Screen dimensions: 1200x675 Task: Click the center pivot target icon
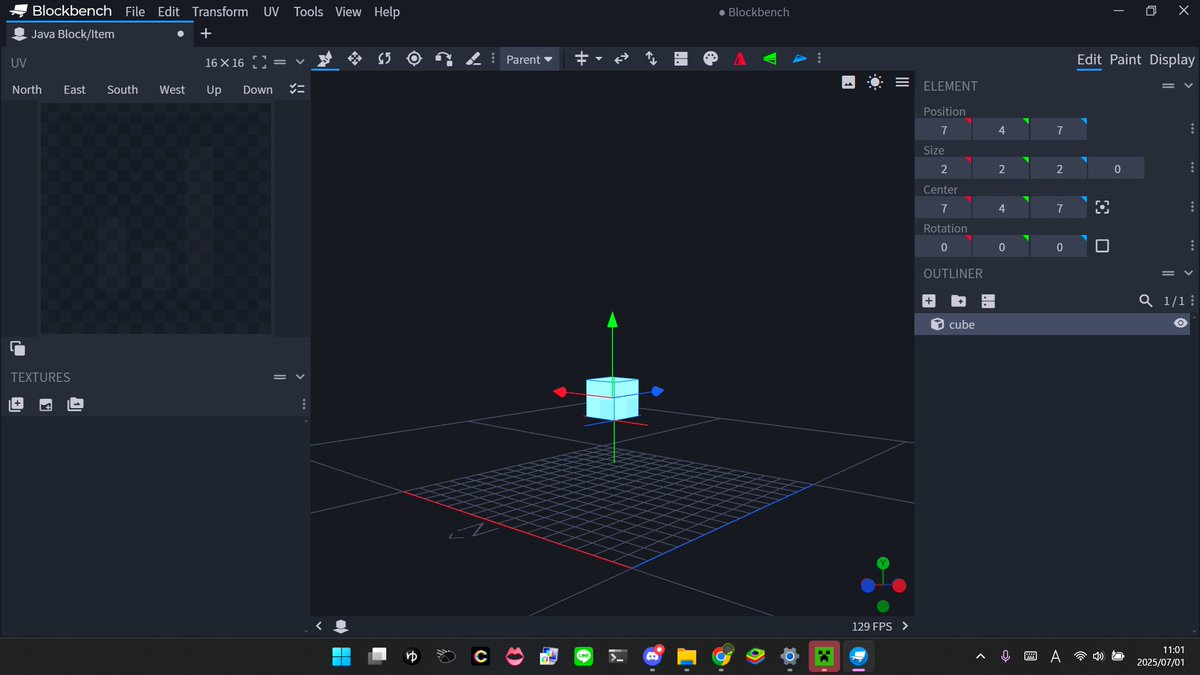[x=1102, y=207]
